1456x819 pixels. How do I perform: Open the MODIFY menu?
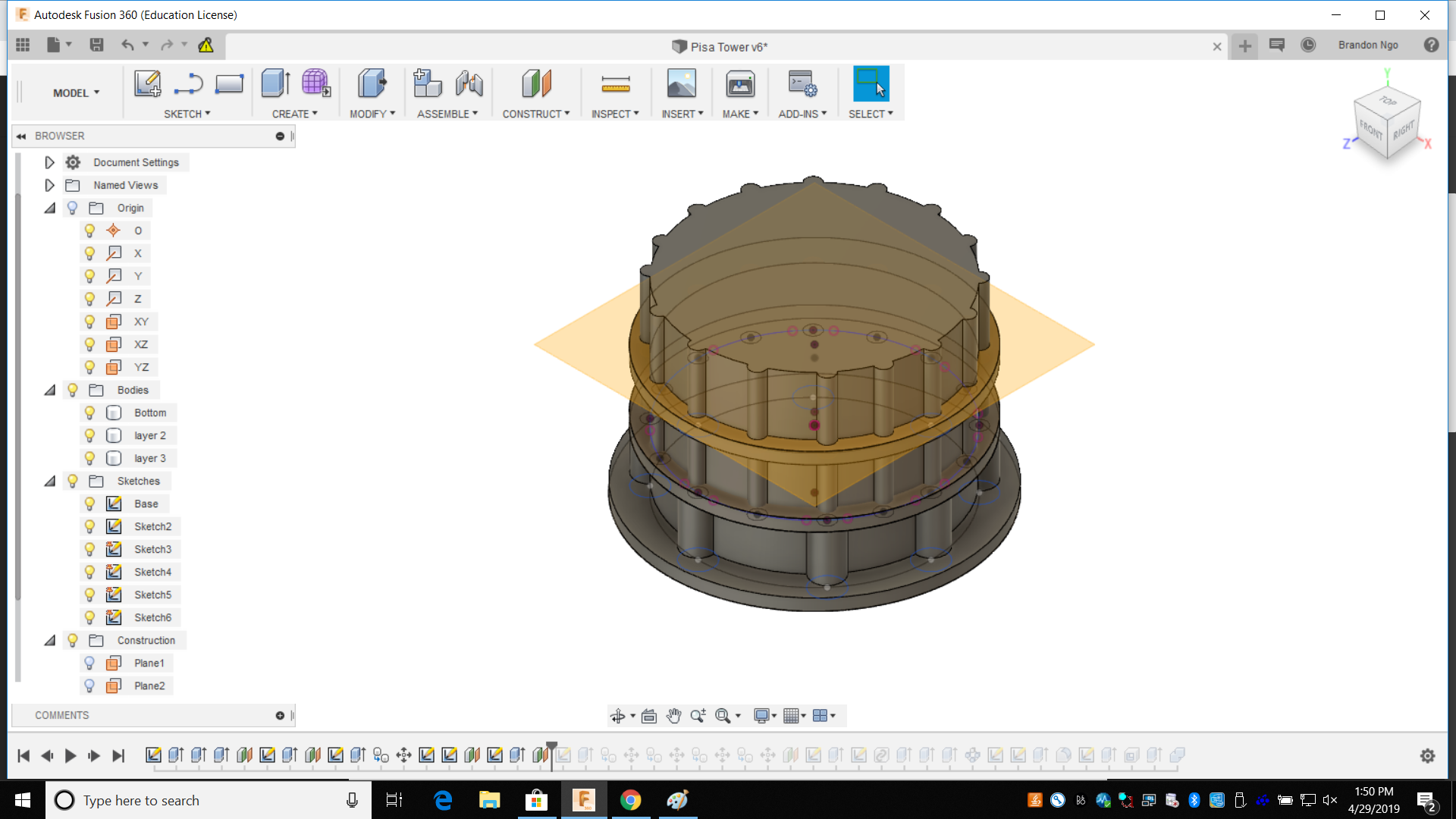tap(372, 114)
